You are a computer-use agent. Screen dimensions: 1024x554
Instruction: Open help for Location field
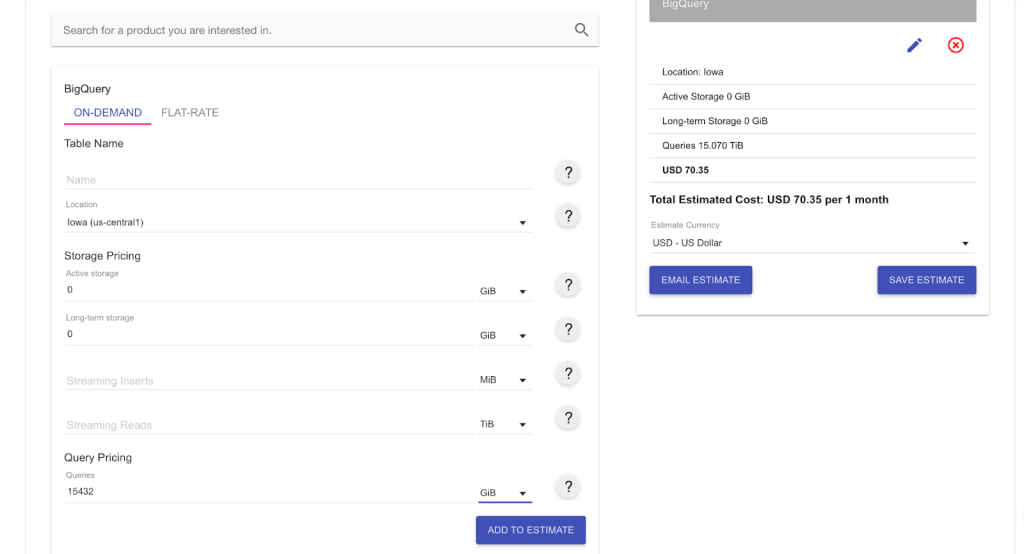568,216
